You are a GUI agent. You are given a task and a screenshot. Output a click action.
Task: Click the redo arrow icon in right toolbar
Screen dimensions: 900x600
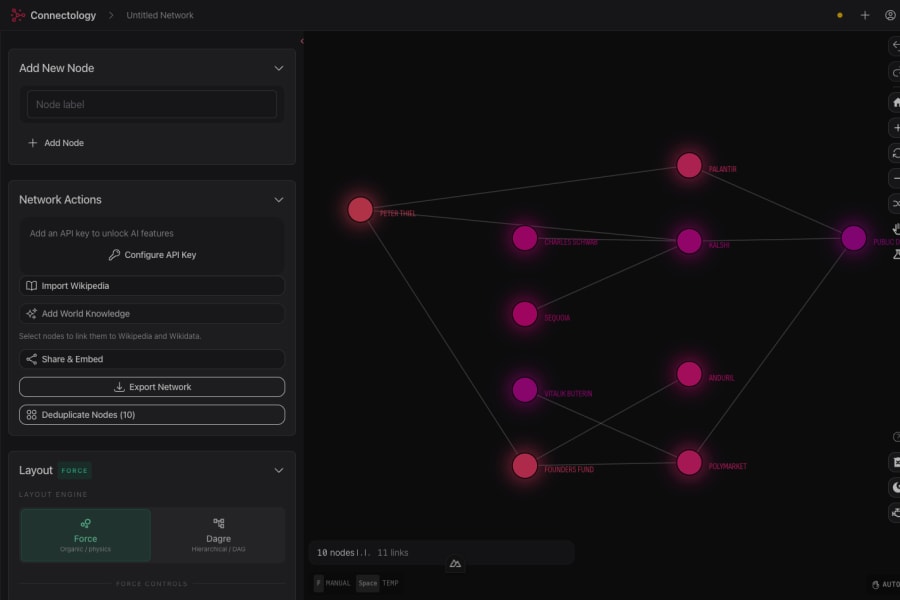pos(895,73)
